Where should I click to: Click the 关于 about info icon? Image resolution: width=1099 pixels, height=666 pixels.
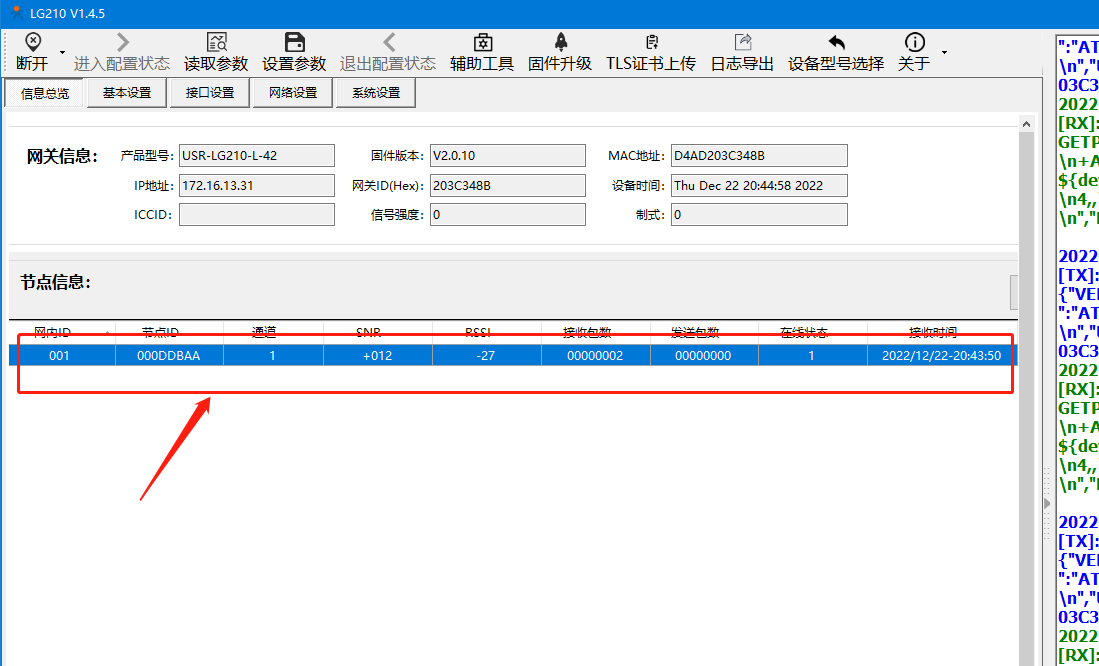click(914, 42)
